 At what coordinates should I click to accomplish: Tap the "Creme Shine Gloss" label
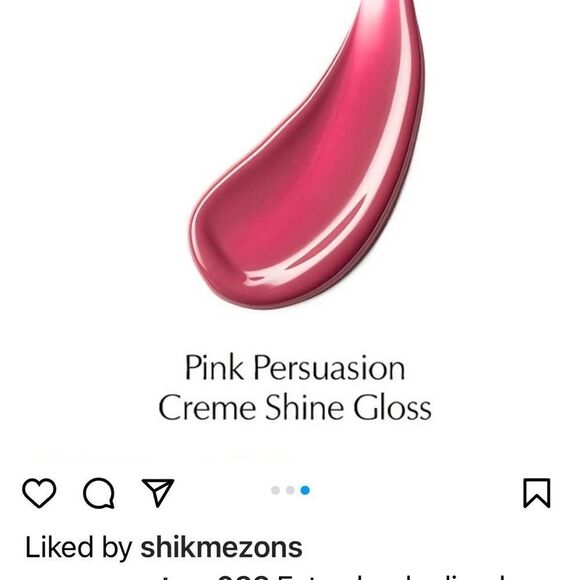pyautogui.click(x=295, y=407)
